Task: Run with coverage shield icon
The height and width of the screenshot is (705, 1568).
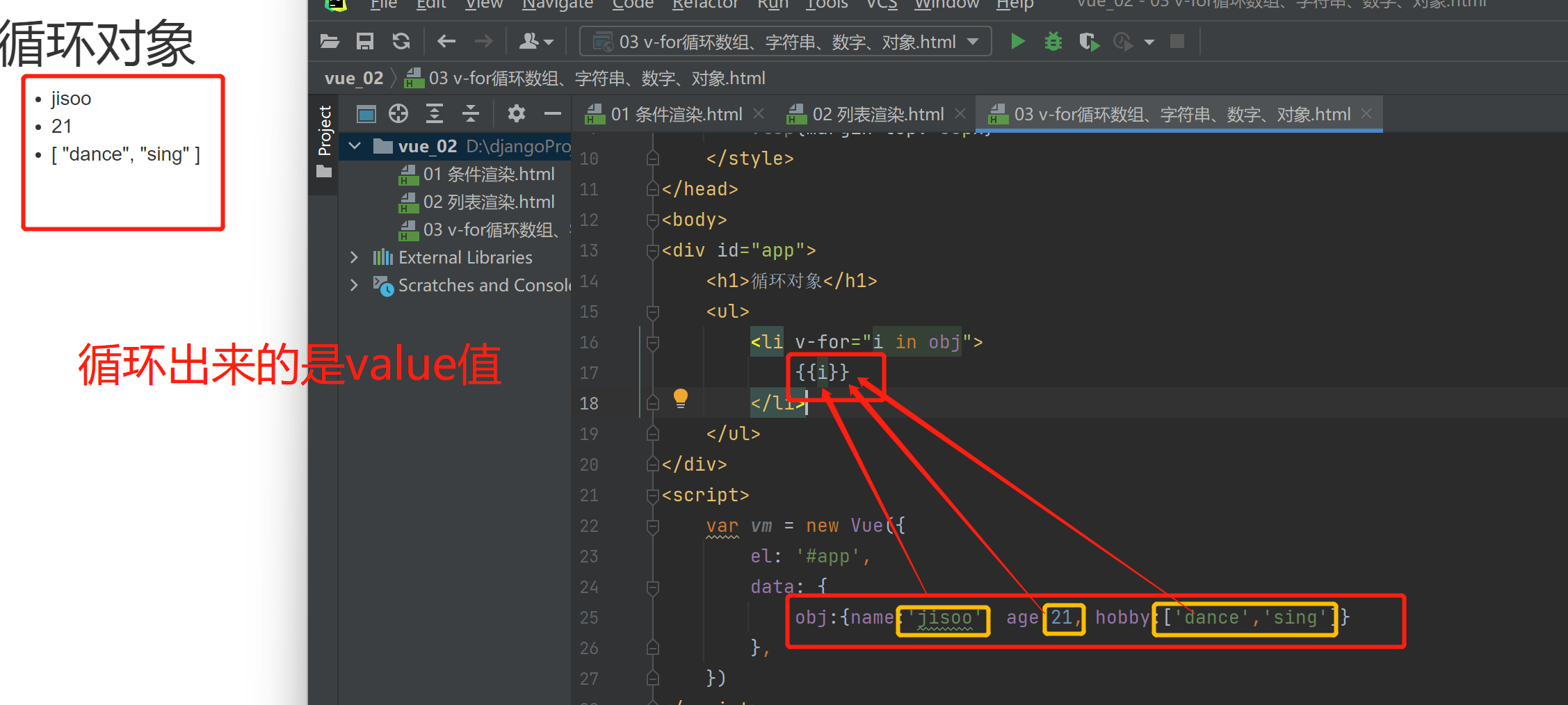Action: [x=1089, y=42]
